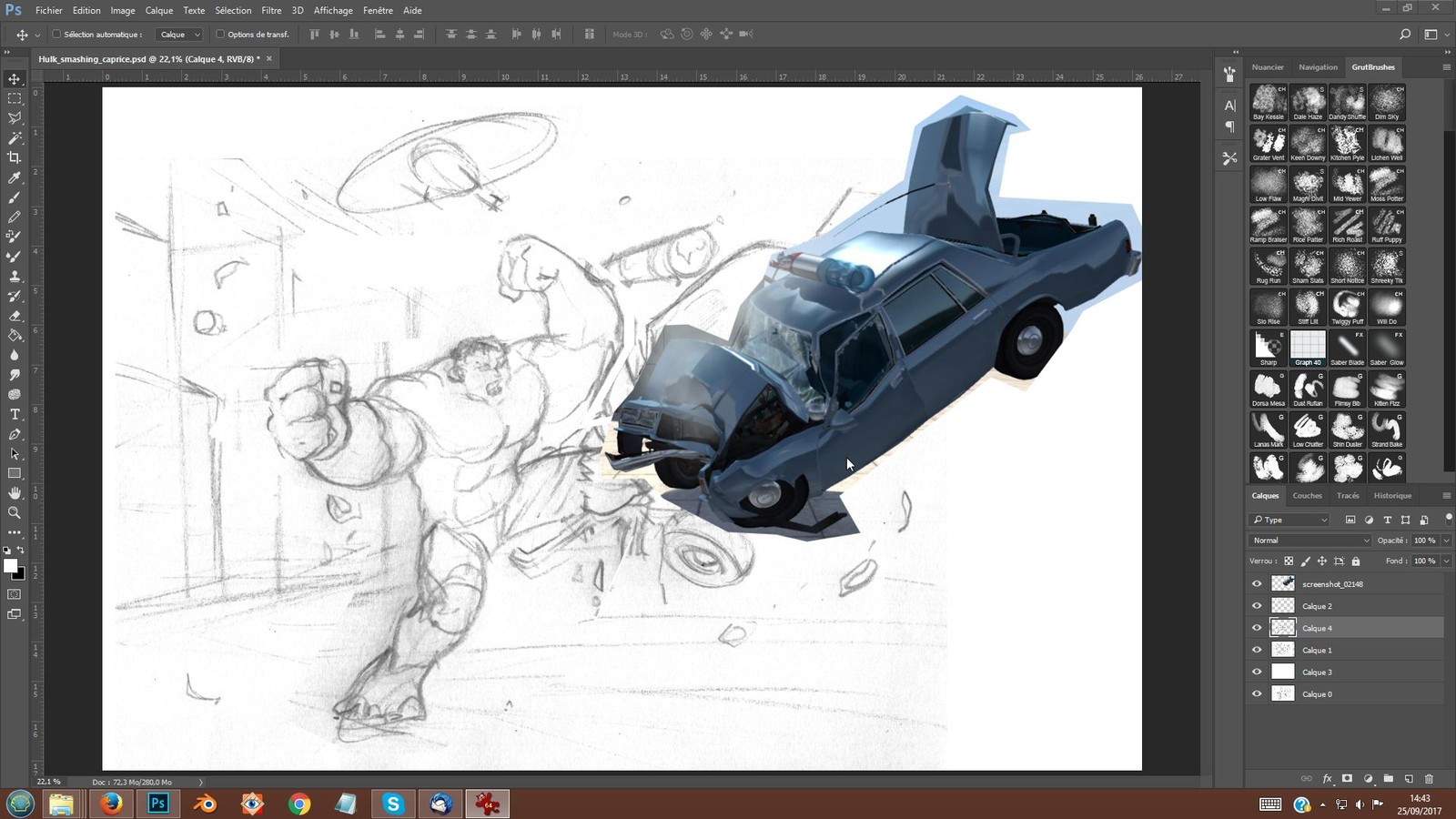Click the foreground color swatch

point(11,566)
